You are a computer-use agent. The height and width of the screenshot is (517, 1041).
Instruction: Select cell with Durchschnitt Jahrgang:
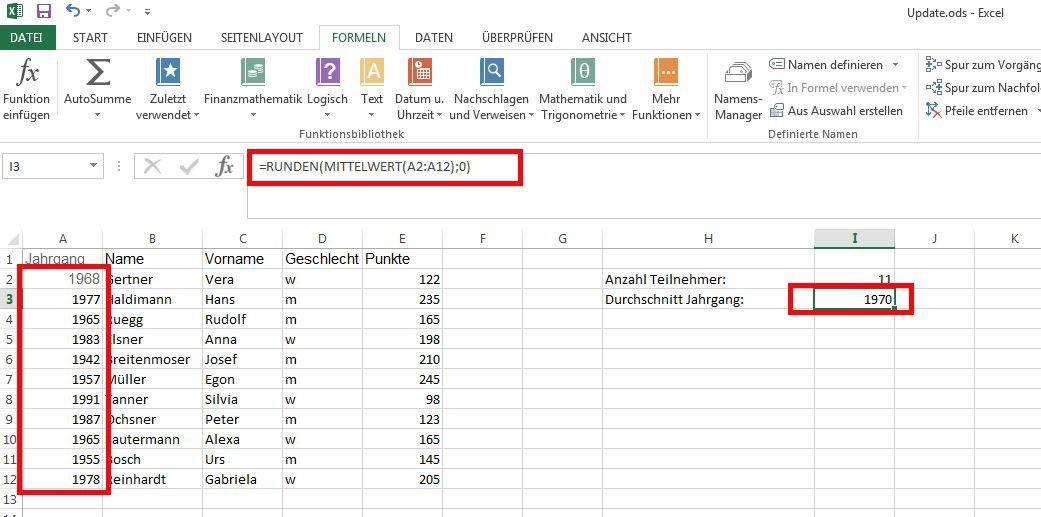click(x=708, y=300)
